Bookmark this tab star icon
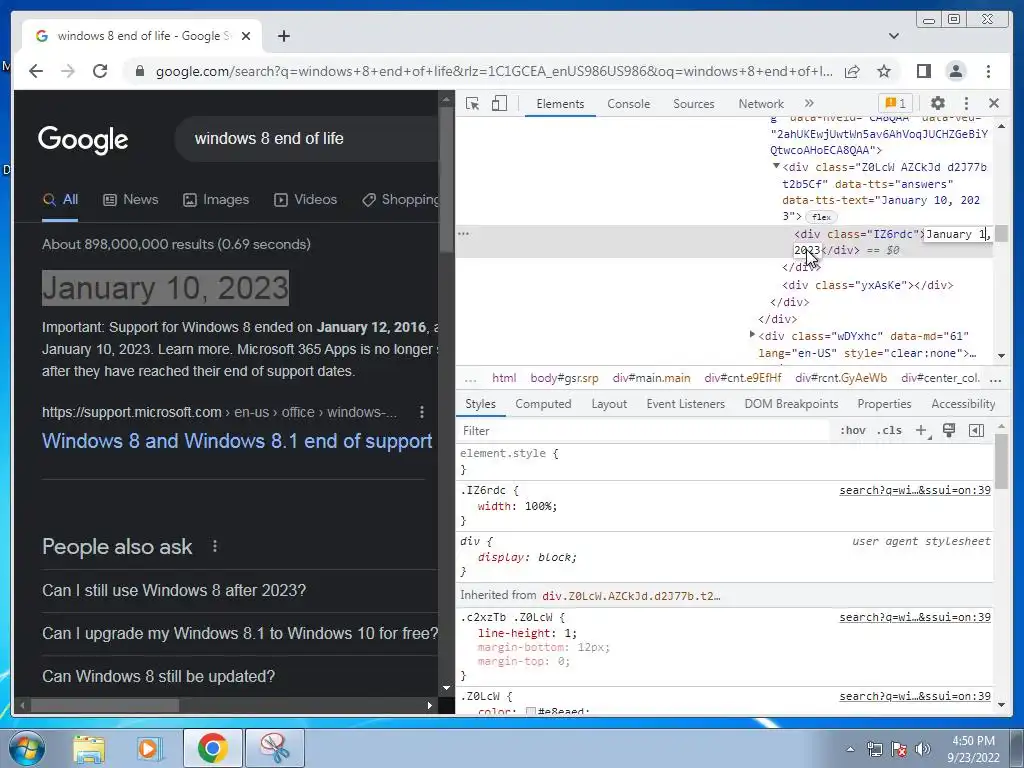Image resolution: width=1024 pixels, height=768 pixels. point(884,71)
